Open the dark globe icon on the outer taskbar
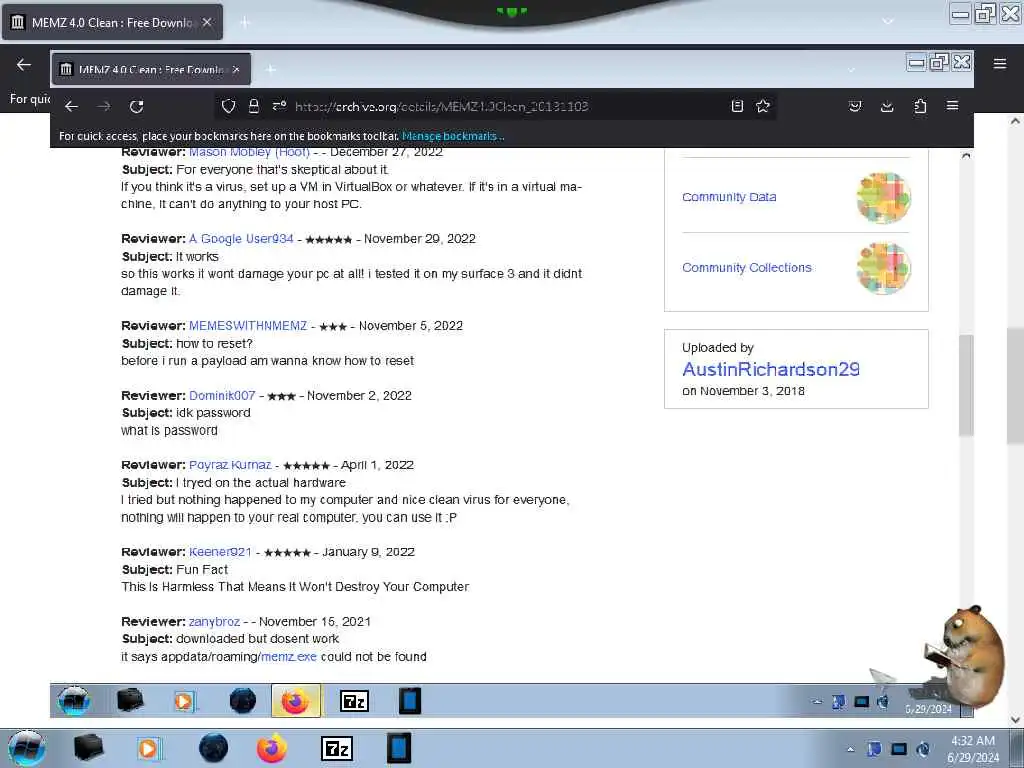 point(213,748)
